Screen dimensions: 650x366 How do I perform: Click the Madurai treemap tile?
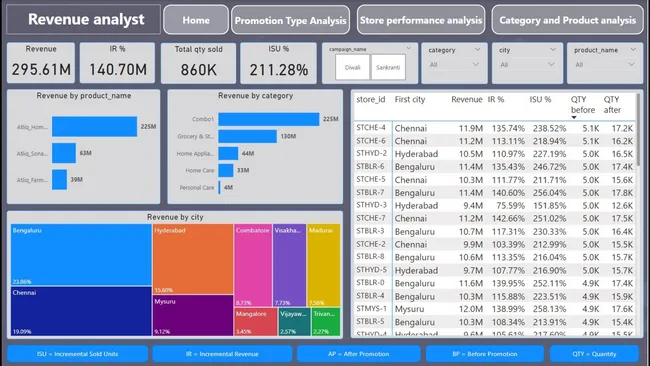[324, 265]
